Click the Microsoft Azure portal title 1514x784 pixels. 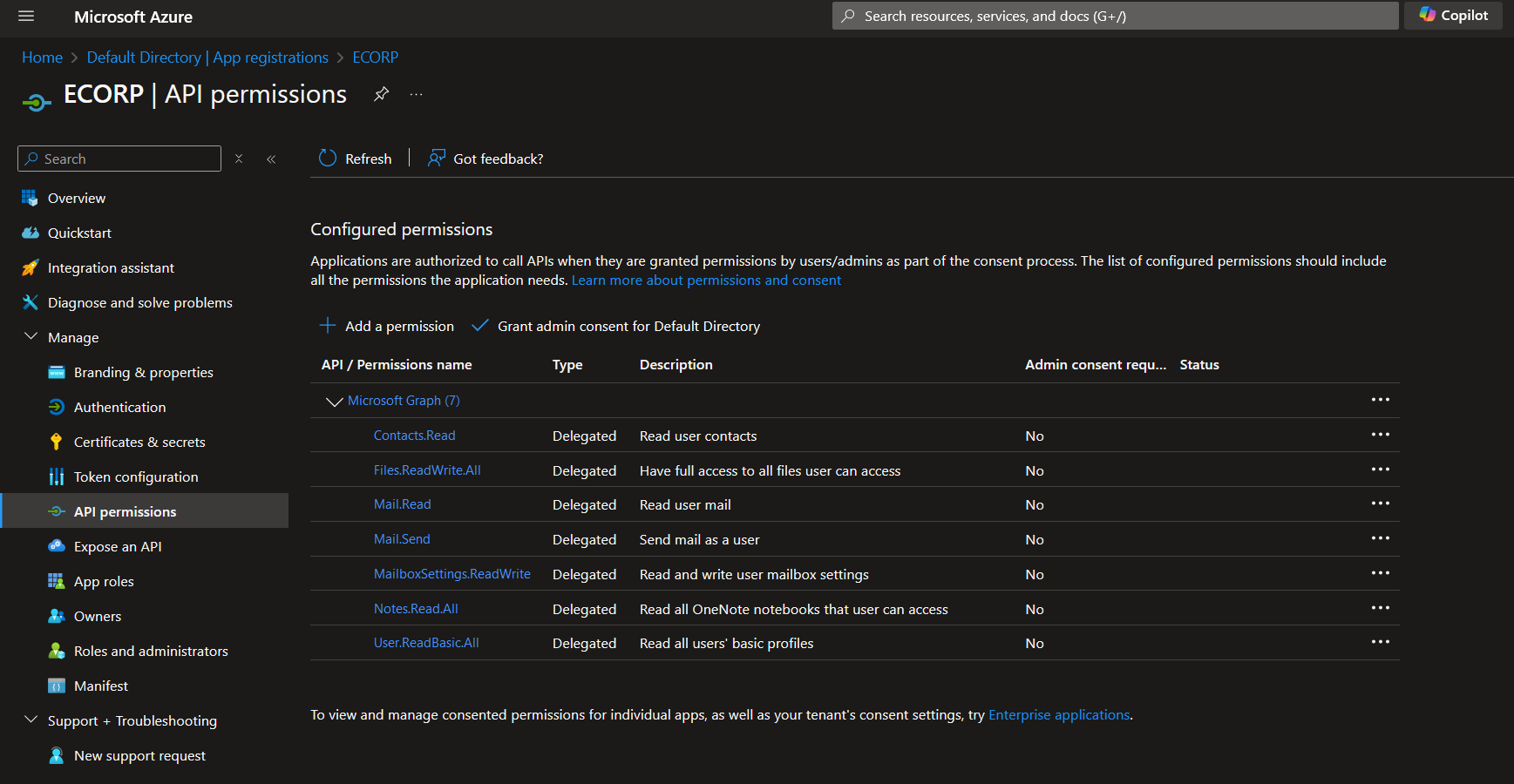click(133, 17)
